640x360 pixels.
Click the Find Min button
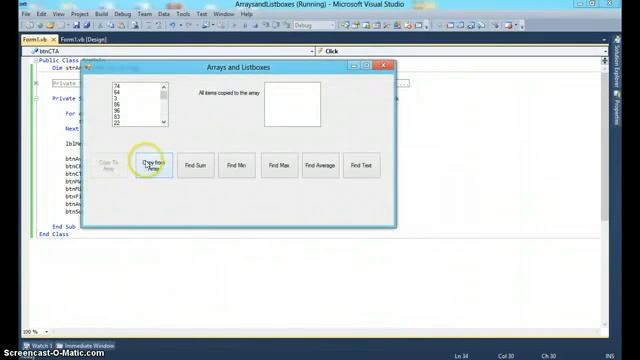click(237, 165)
